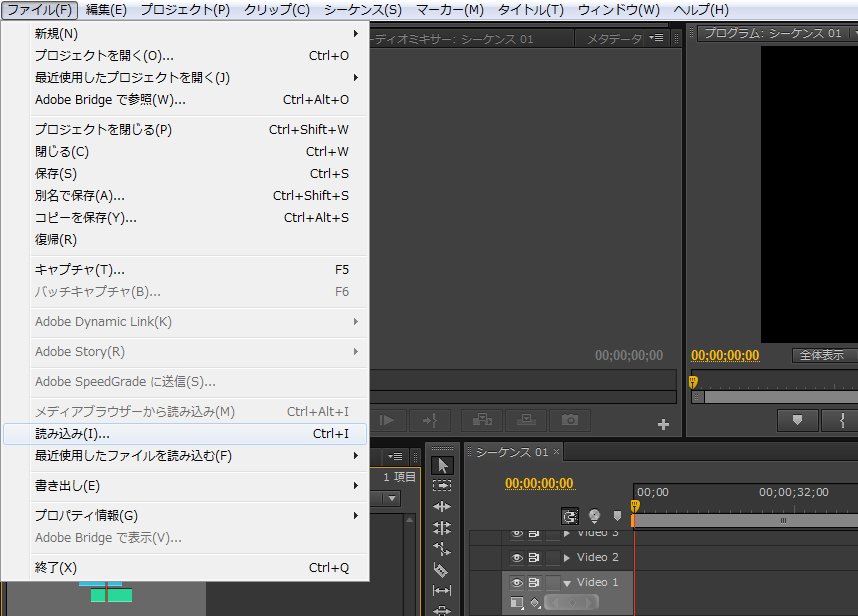Open クリップ(C) menu
858x616 pixels.
[276, 10]
